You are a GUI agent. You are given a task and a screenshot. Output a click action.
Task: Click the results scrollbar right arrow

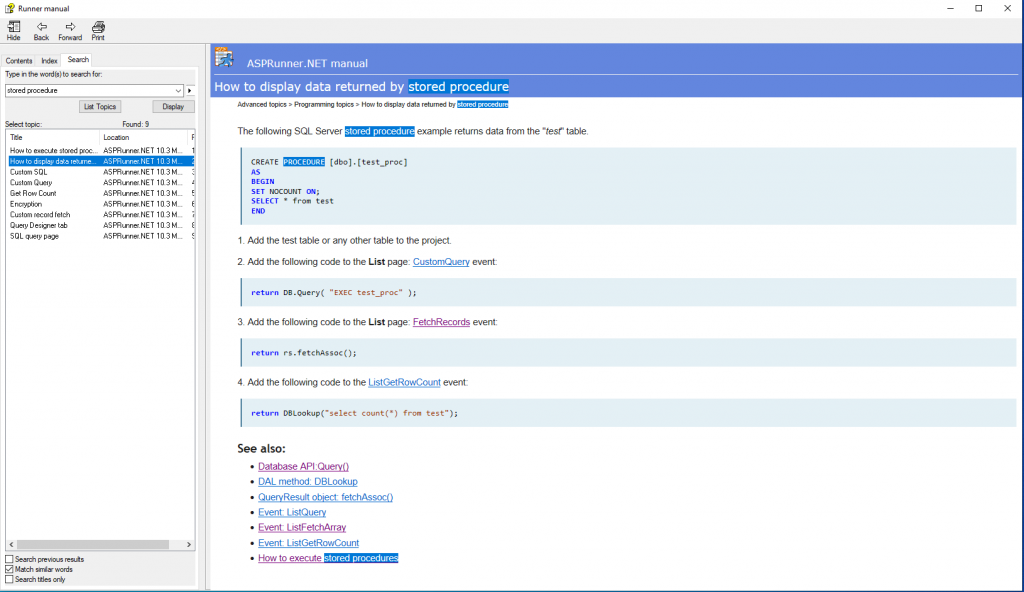pos(189,544)
